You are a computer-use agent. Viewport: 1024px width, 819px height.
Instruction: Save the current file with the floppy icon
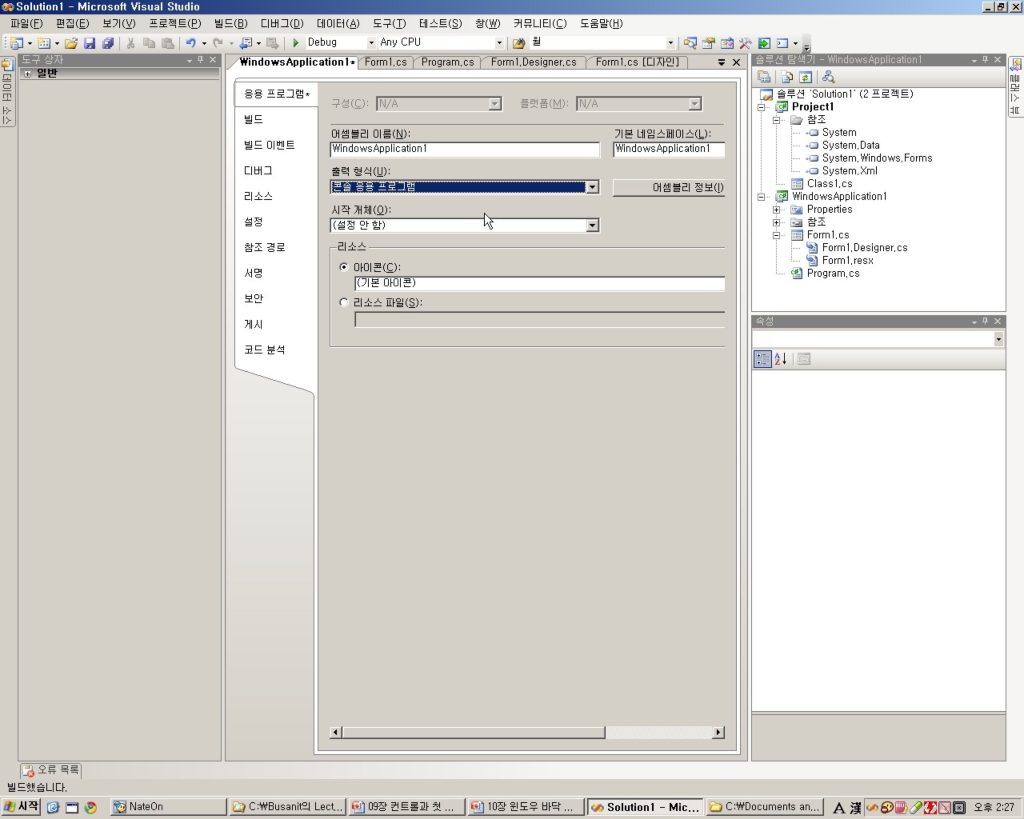pyautogui.click(x=89, y=43)
